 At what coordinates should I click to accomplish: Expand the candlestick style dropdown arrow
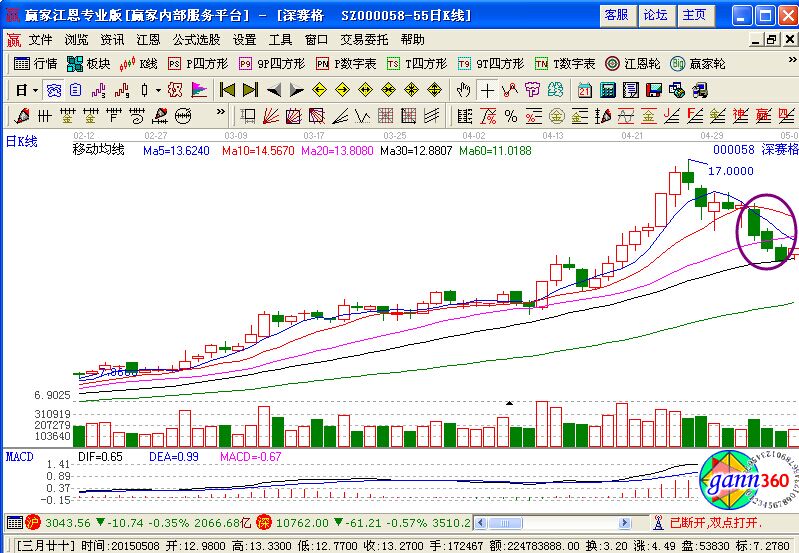[158, 90]
